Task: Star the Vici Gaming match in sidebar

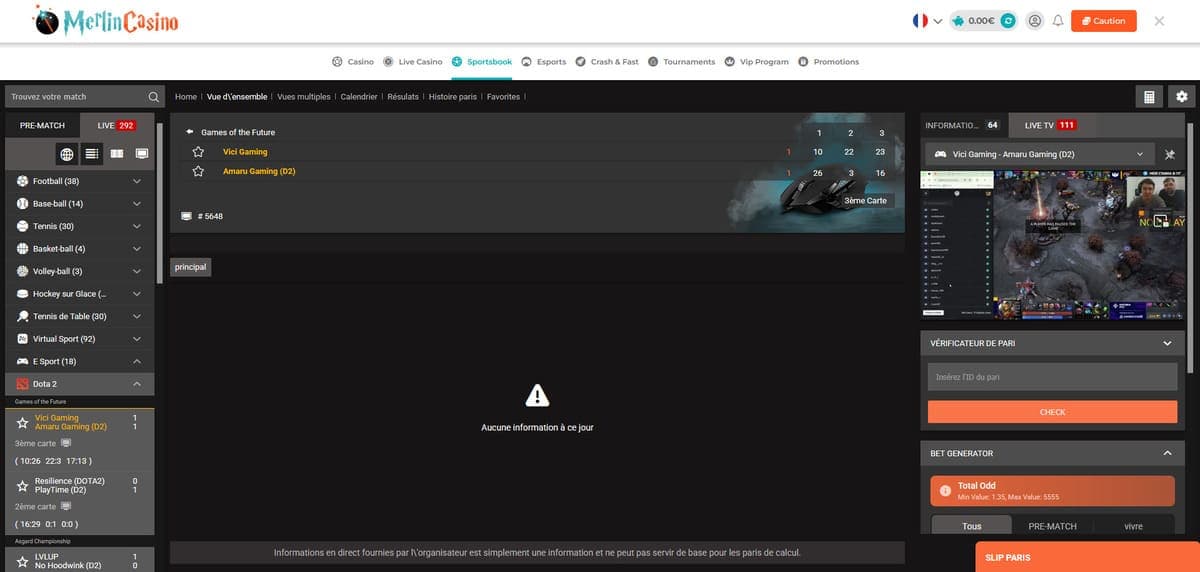Action: 22,423
